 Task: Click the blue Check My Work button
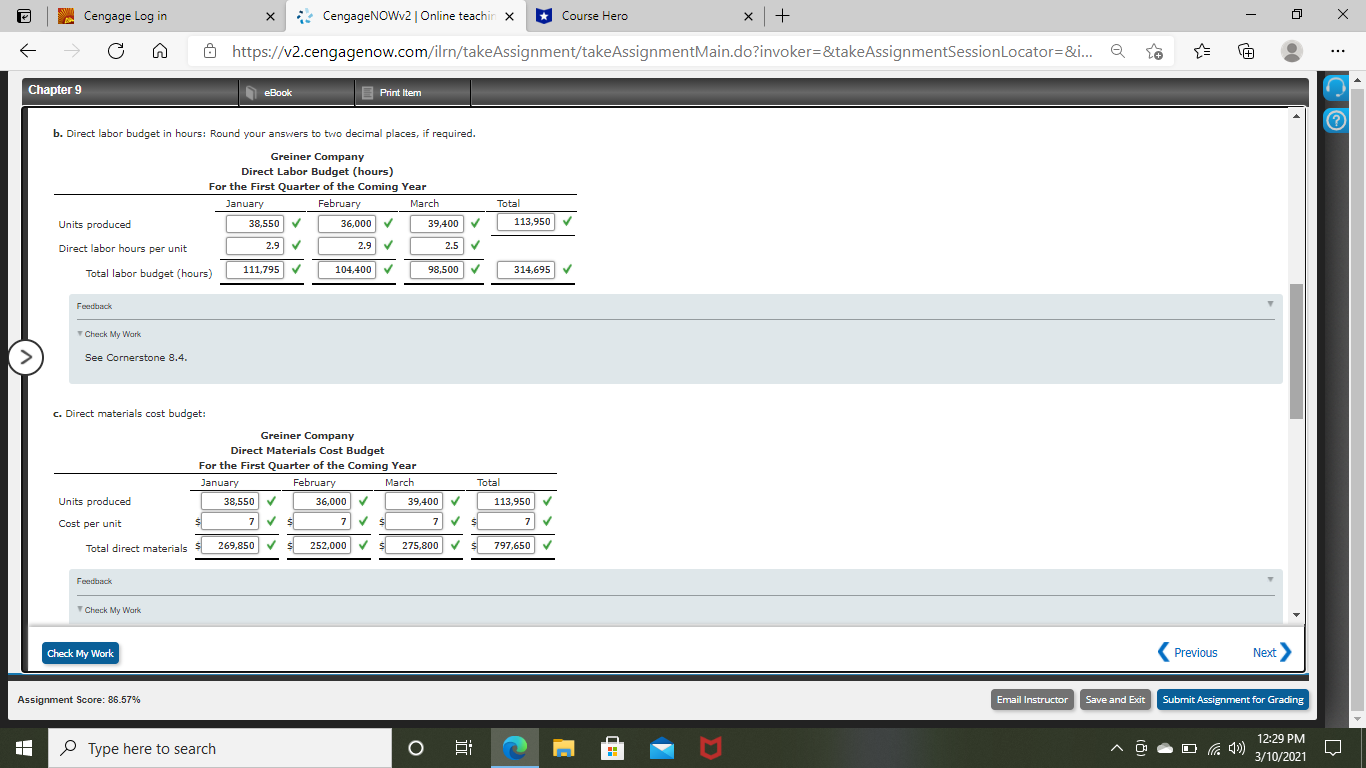[81, 653]
